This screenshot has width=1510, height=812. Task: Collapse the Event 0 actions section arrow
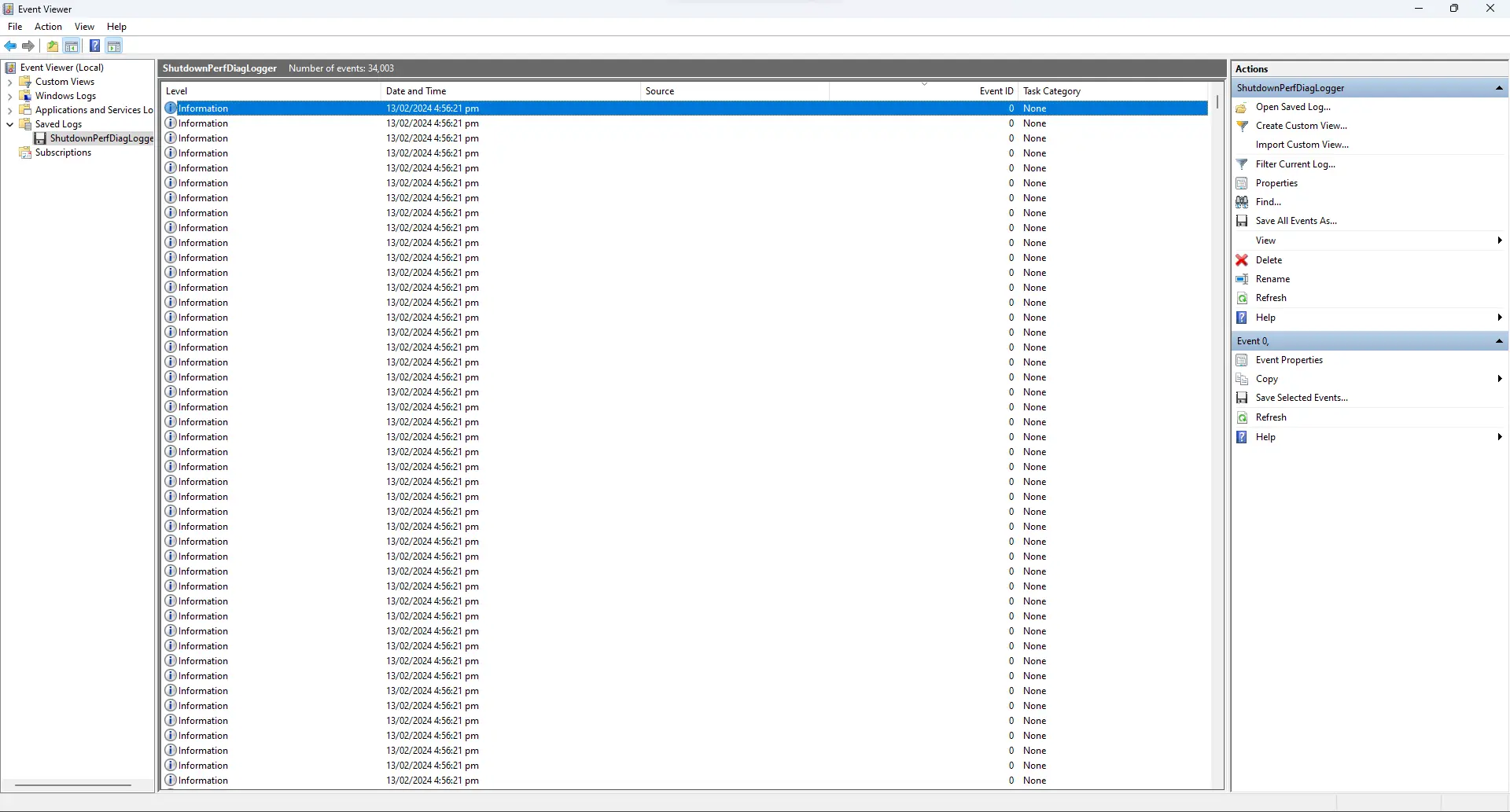coord(1499,341)
